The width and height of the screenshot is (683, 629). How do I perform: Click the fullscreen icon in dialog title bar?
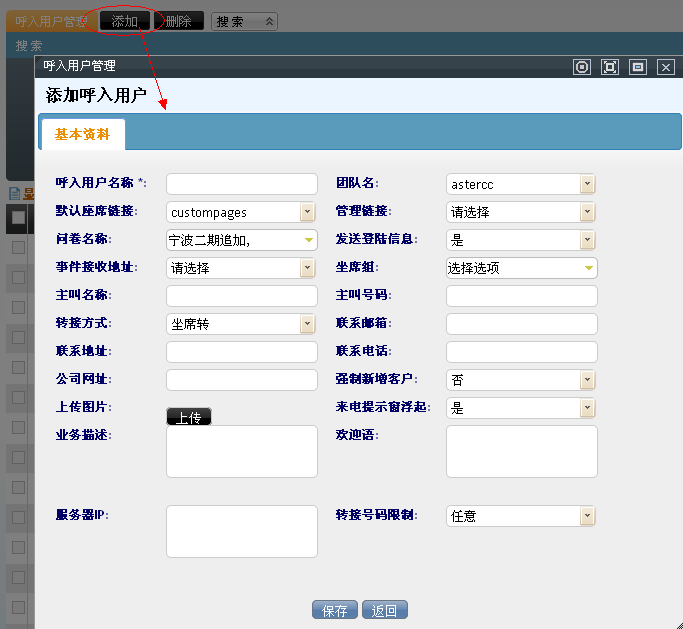pos(610,67)
